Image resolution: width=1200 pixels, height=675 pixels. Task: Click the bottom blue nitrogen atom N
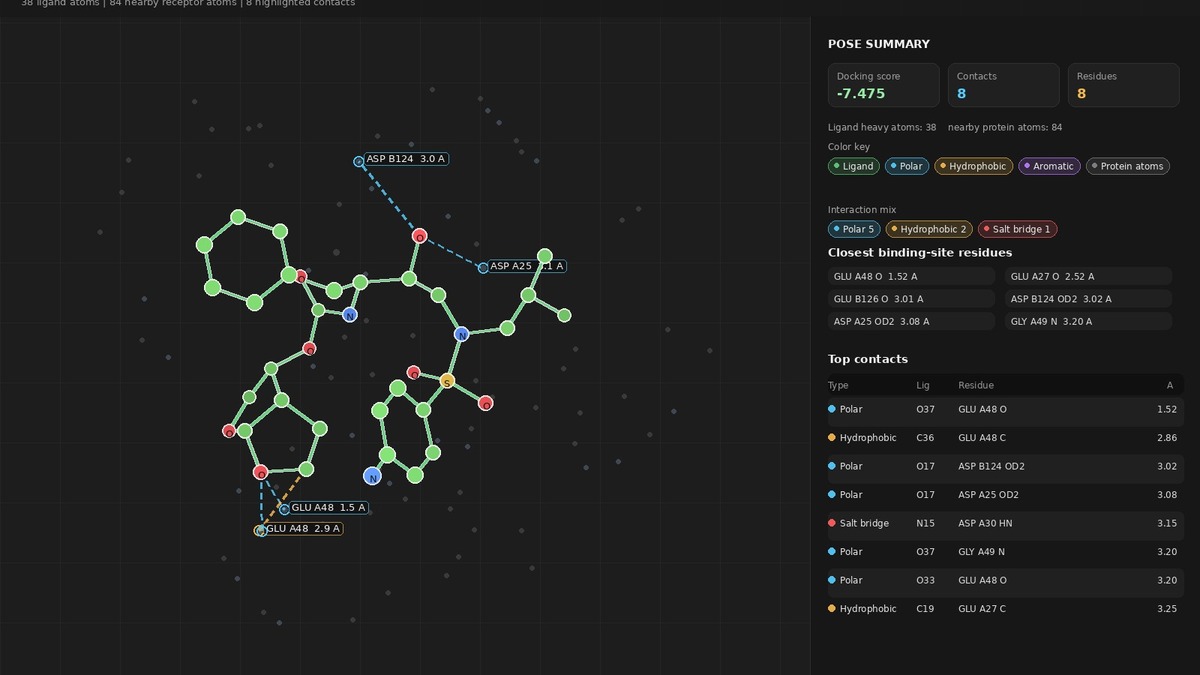click(372, 476)
